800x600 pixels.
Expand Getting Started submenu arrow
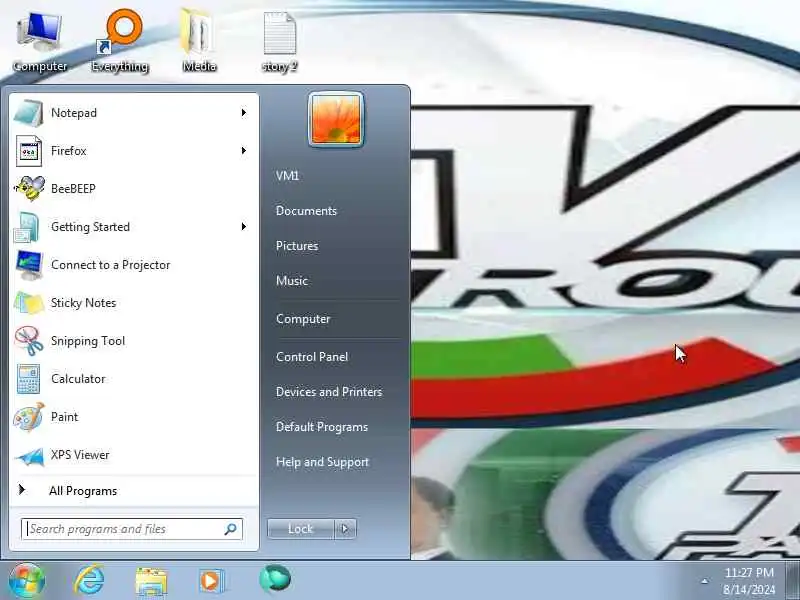click(x=244, y=227)
